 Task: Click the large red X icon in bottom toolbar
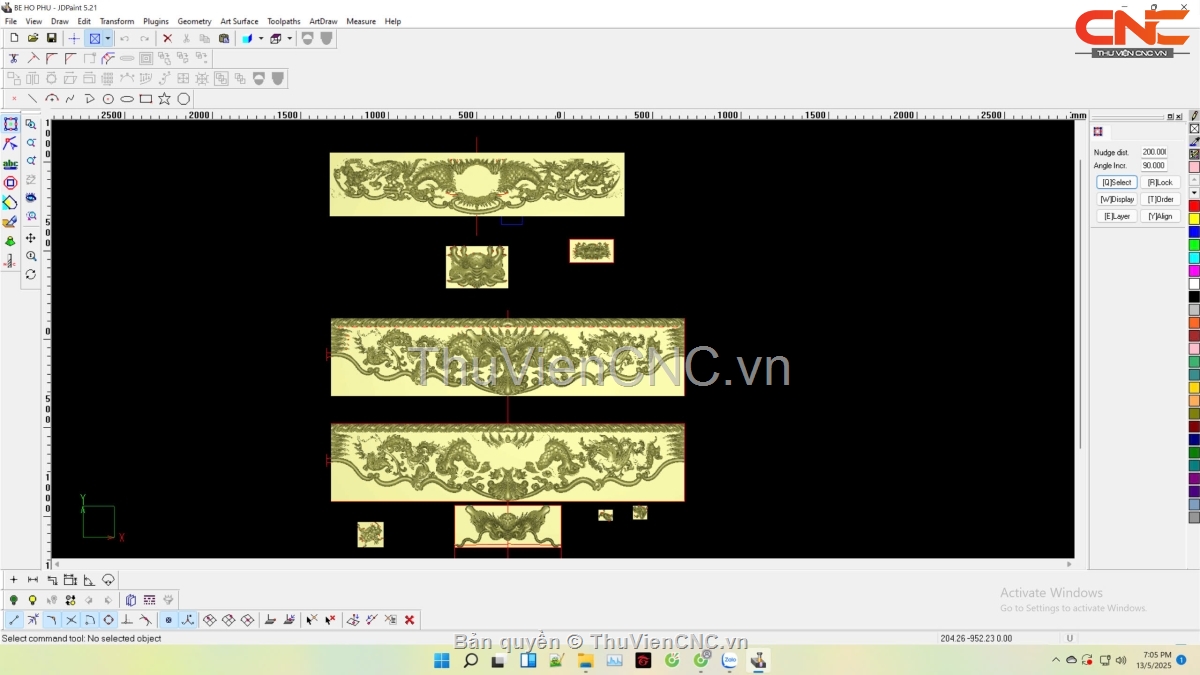(409, 620)
